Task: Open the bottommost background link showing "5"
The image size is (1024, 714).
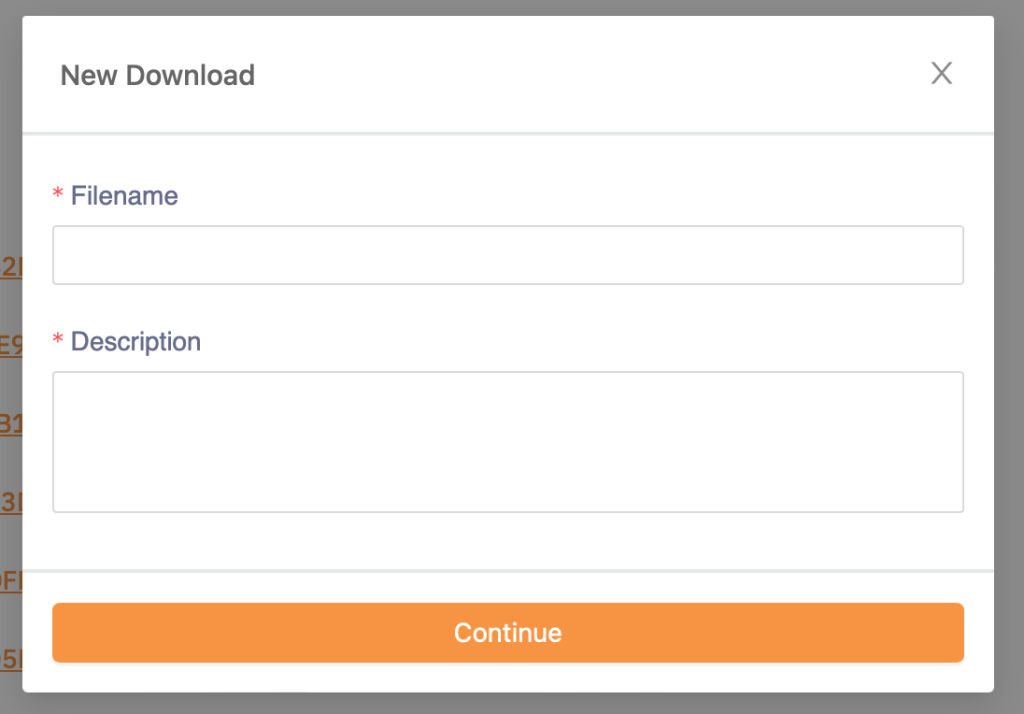Action: (x=10, y=659)
